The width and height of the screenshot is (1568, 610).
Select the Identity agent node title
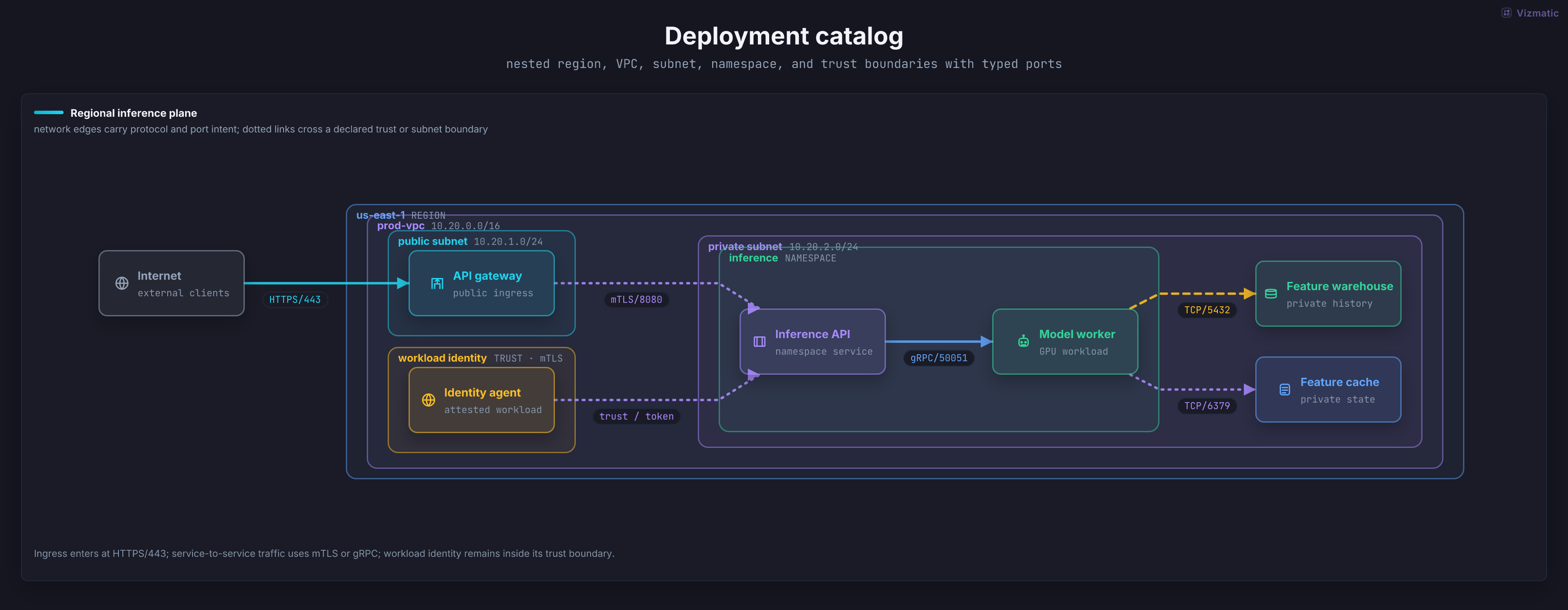482,393
